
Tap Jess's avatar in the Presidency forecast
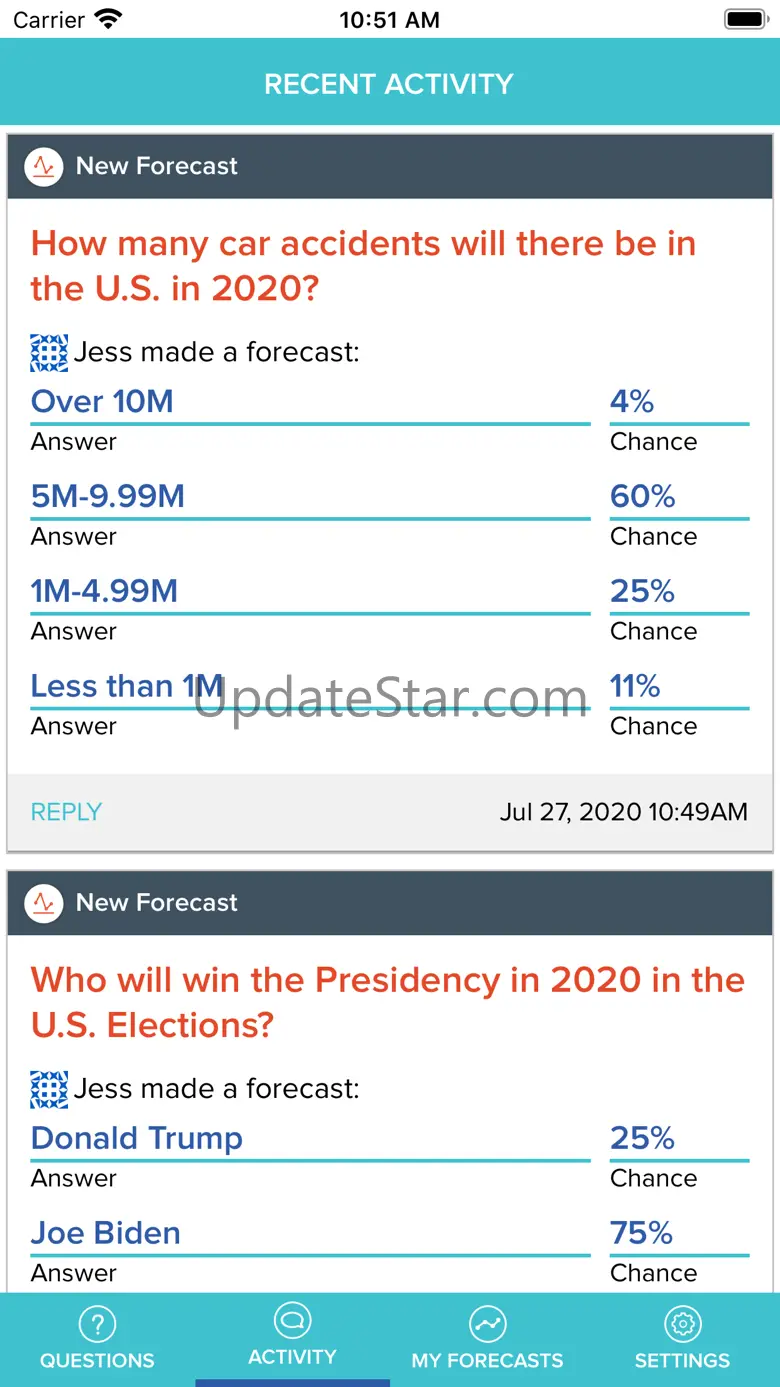(49, 1089)
